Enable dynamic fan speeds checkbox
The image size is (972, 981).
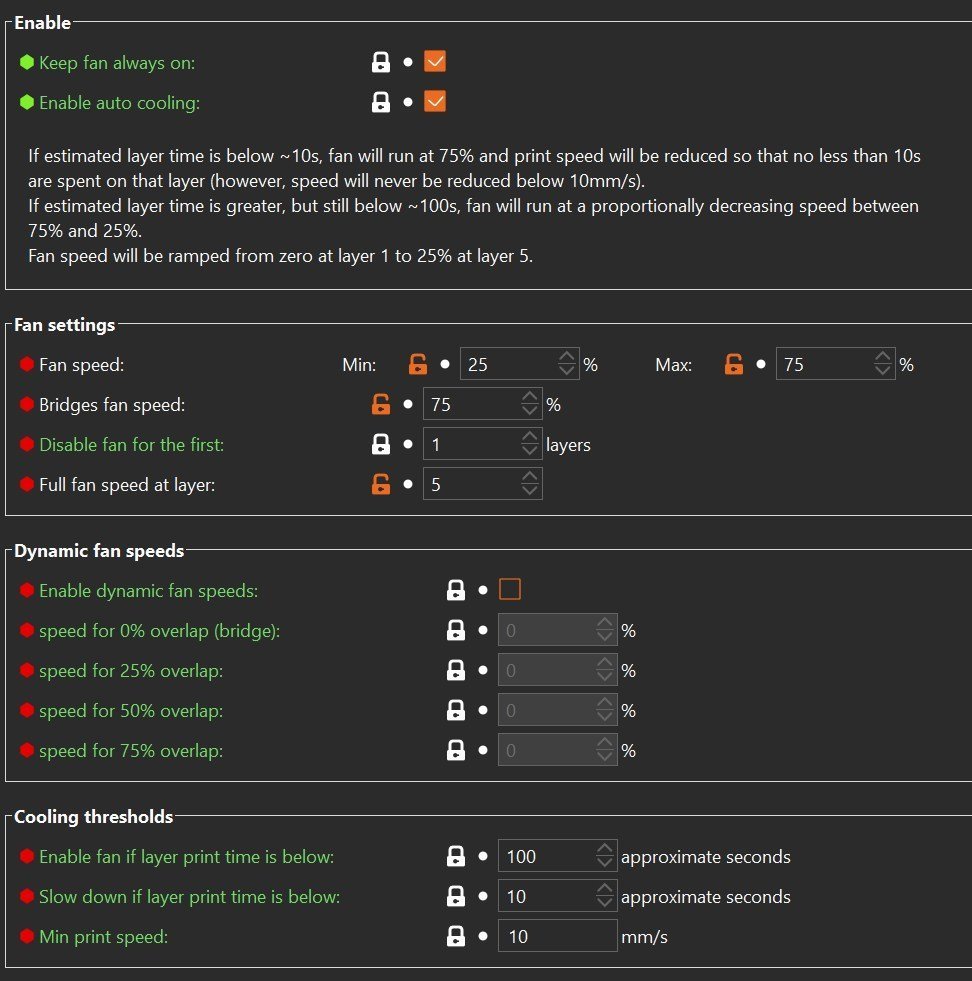pyautogui.click(x=510, y=590)
